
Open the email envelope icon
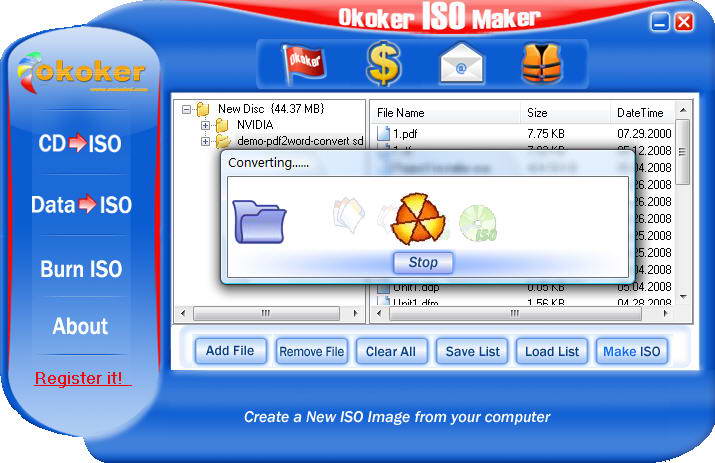(x=461, y=65)
